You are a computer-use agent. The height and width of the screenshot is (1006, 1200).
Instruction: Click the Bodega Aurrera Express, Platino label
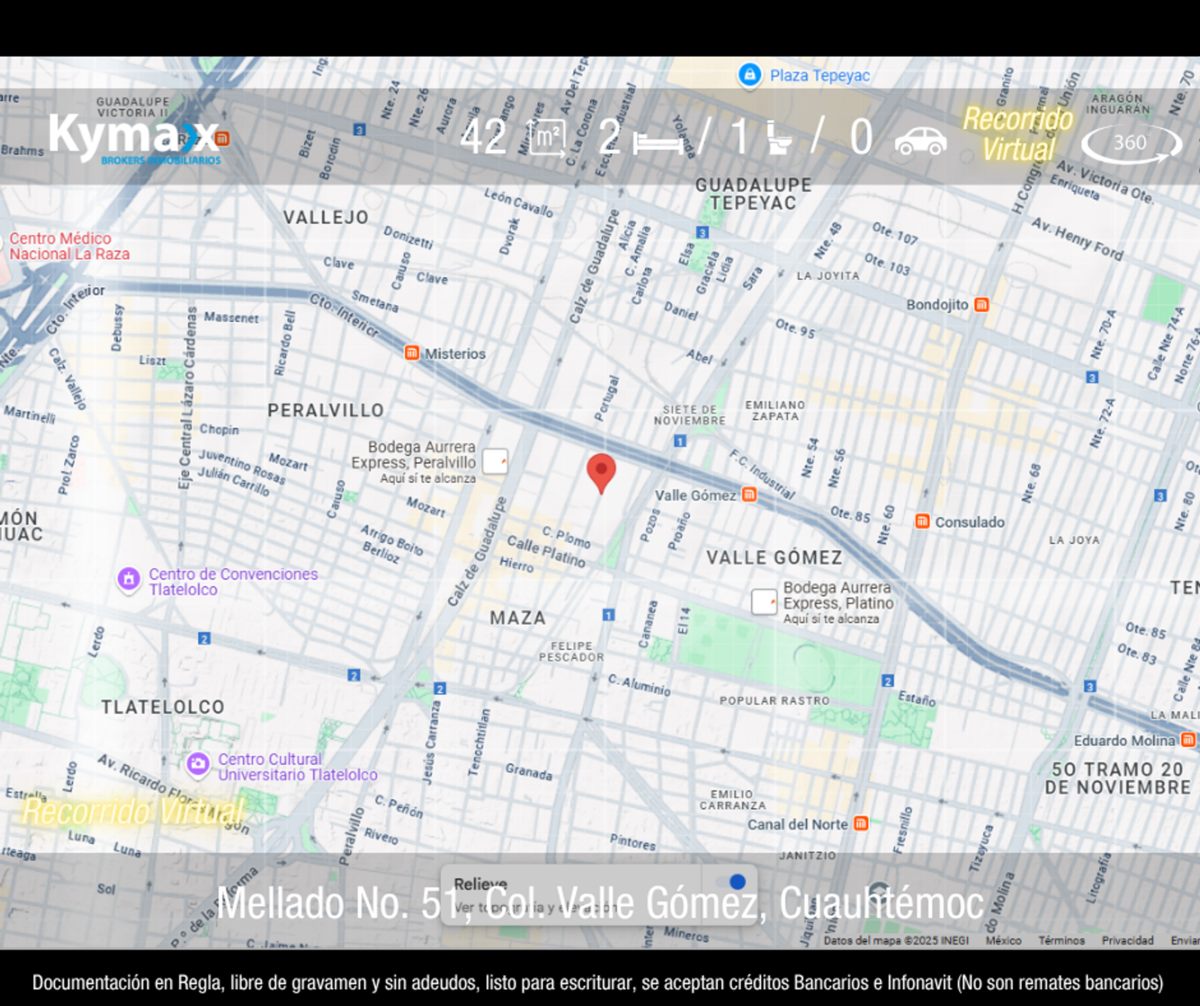click(x=839, y=603)
